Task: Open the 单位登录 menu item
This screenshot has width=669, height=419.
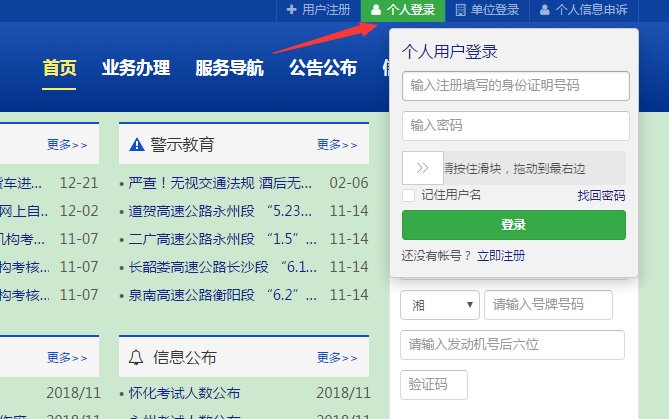Action: (x=487, y=10)
